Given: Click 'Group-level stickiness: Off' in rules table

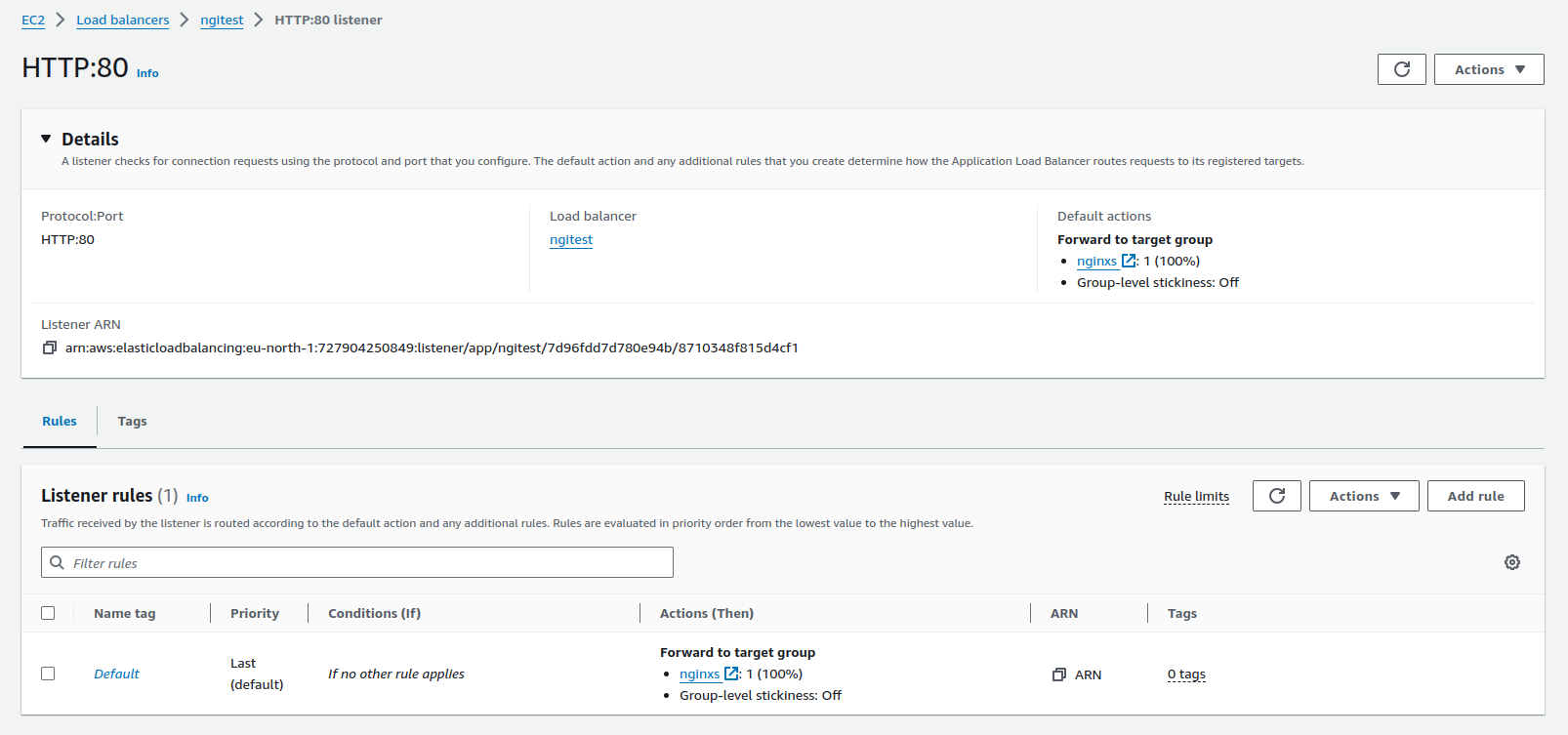Looking at the screenshot, I should point(761,695).
